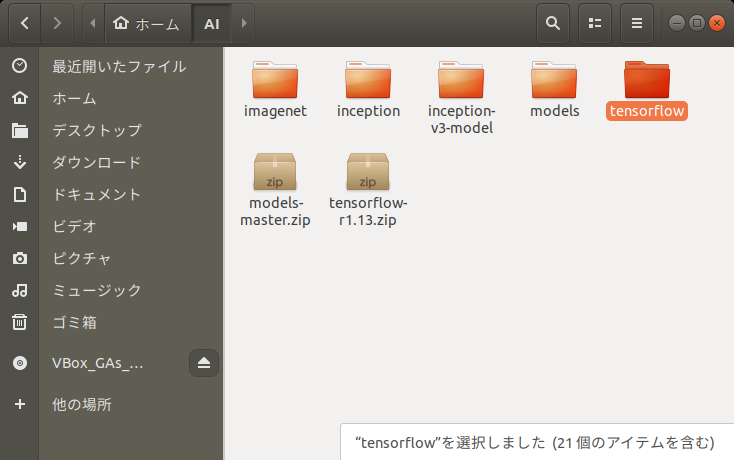The width and height of the screenshot is (734, 460).
Task: Open VBox_GAs_… disc in sidebar
Action: tap(97, 363)
